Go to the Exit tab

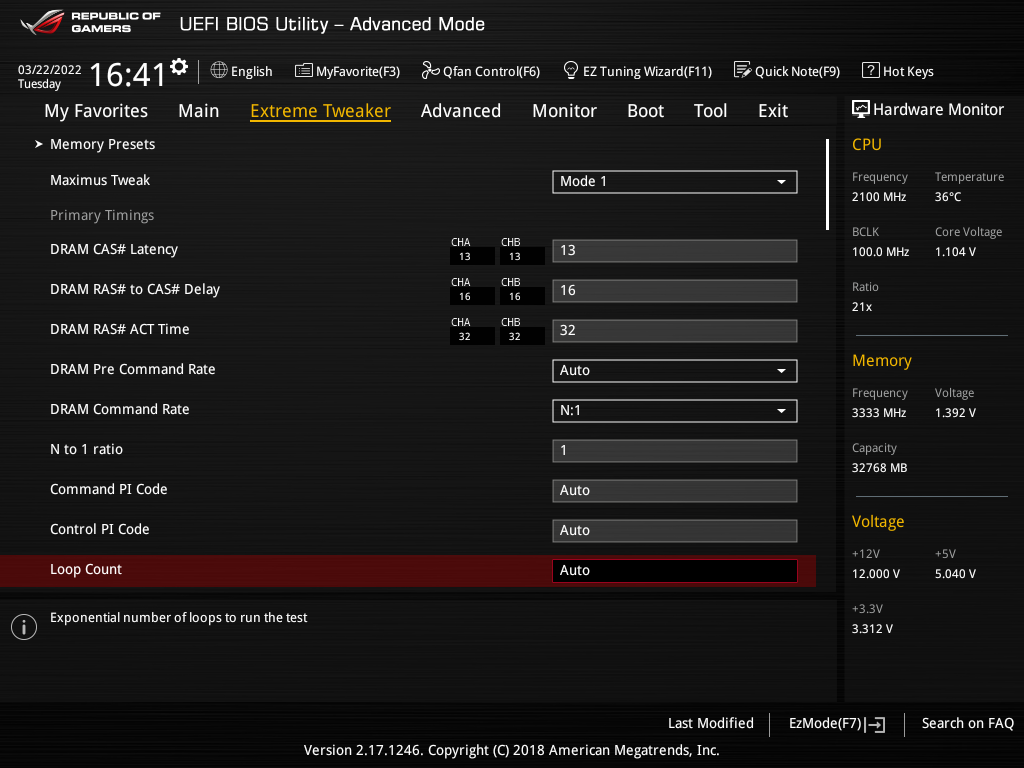(773, 111)
